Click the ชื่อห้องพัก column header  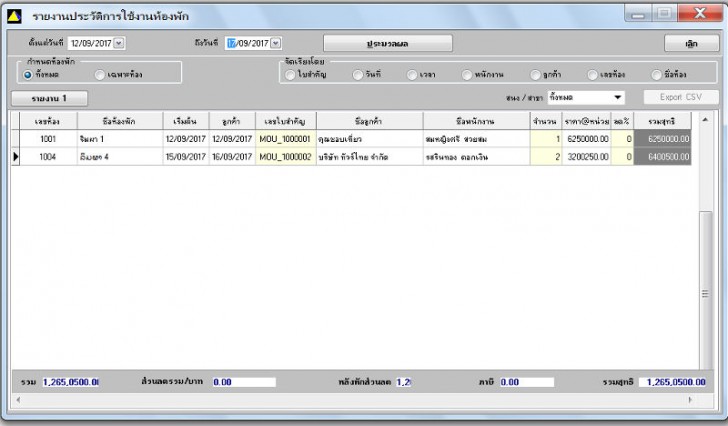click(x=120, y=121)
